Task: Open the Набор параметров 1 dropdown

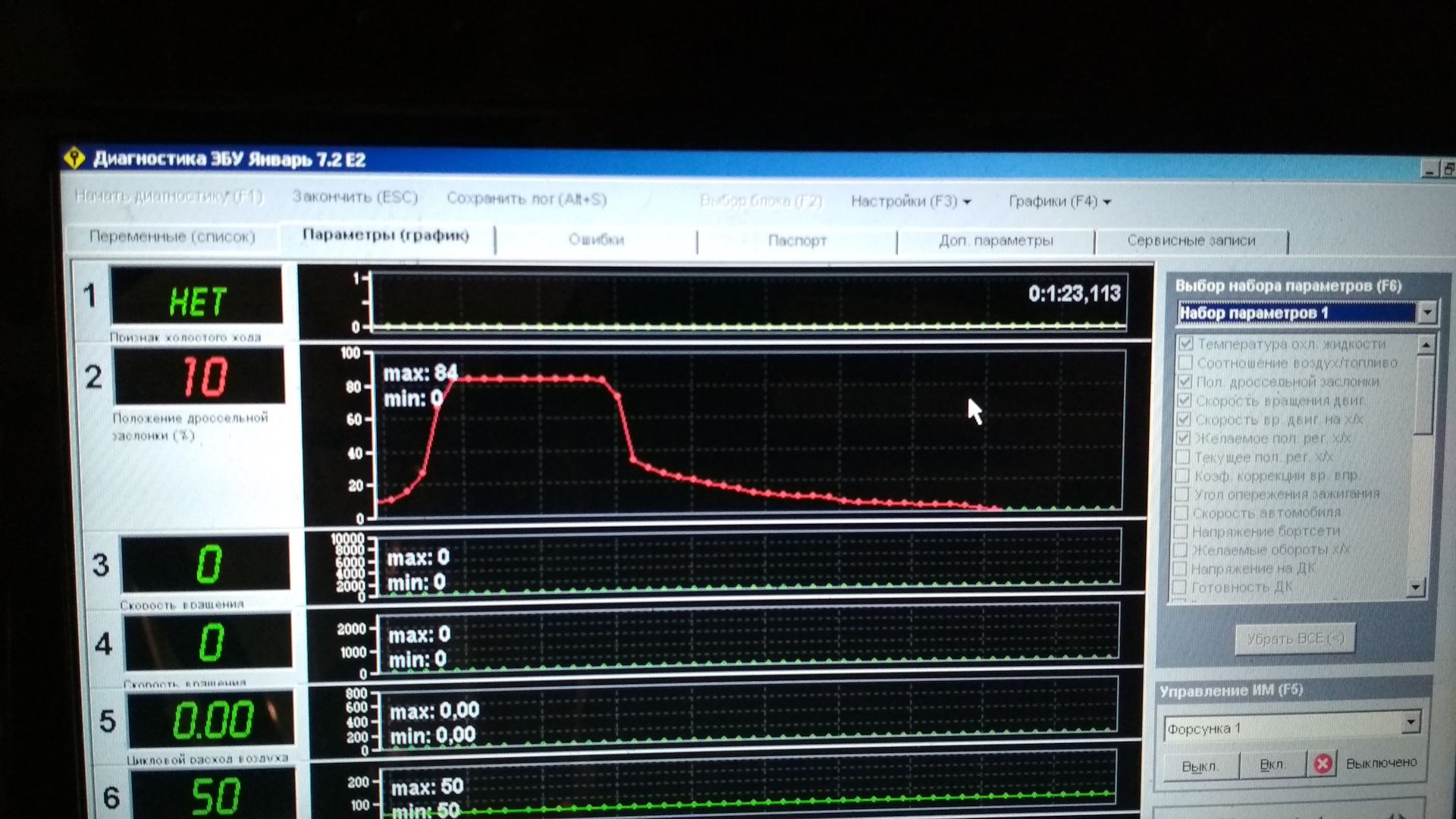Action: (x=1427, y=312)
